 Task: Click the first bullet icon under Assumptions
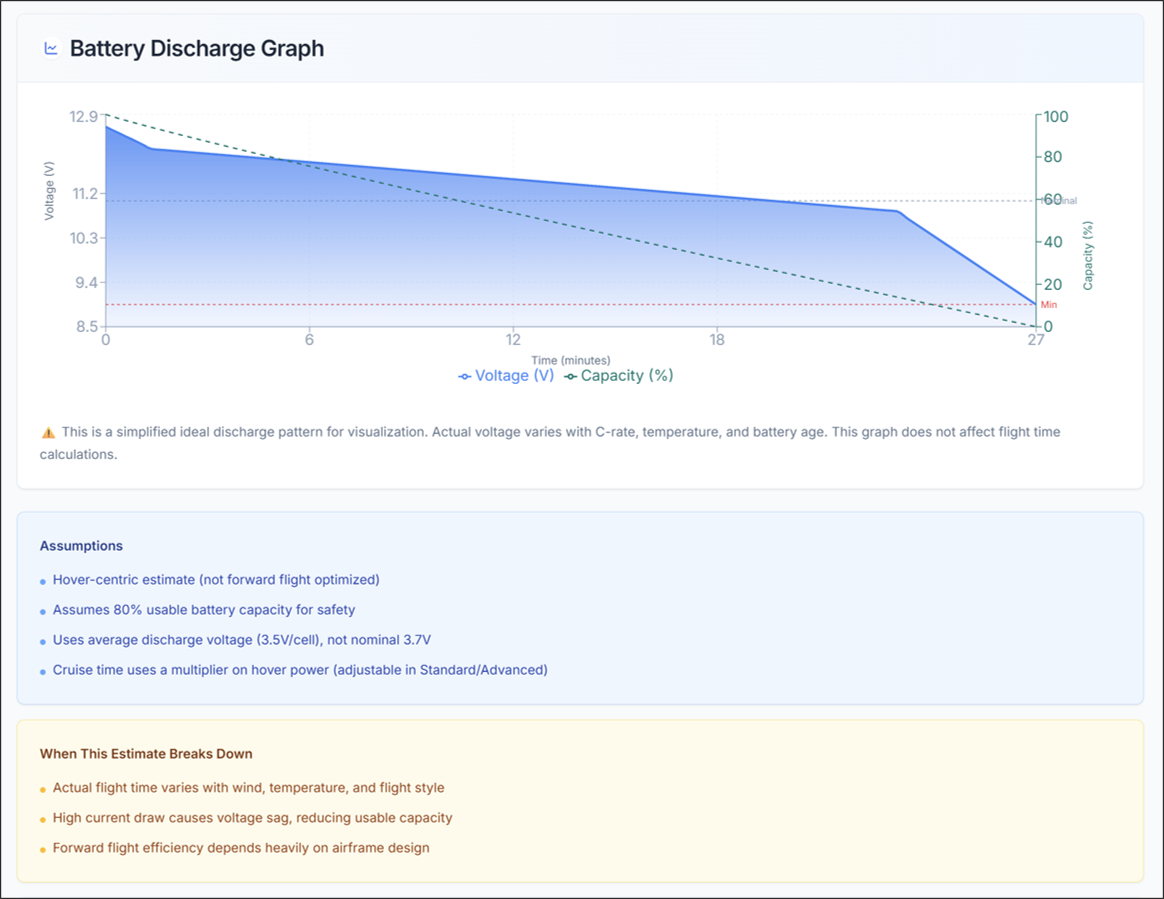(x=42, y=580)
